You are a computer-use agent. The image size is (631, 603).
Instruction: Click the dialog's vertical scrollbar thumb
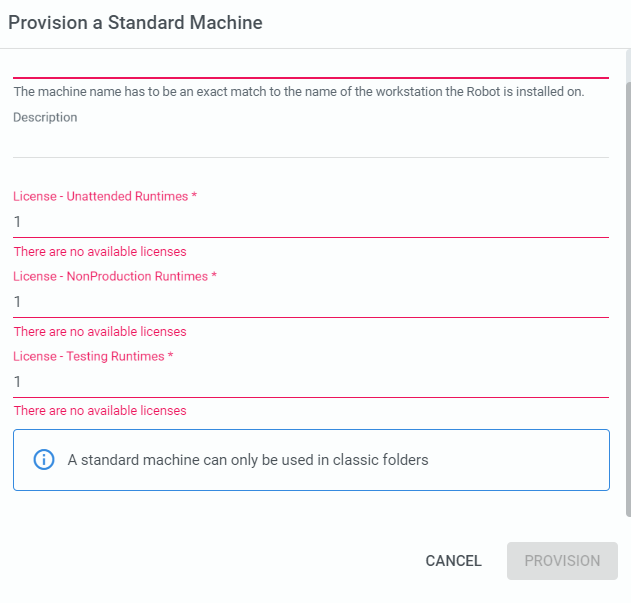pos(628,299)
